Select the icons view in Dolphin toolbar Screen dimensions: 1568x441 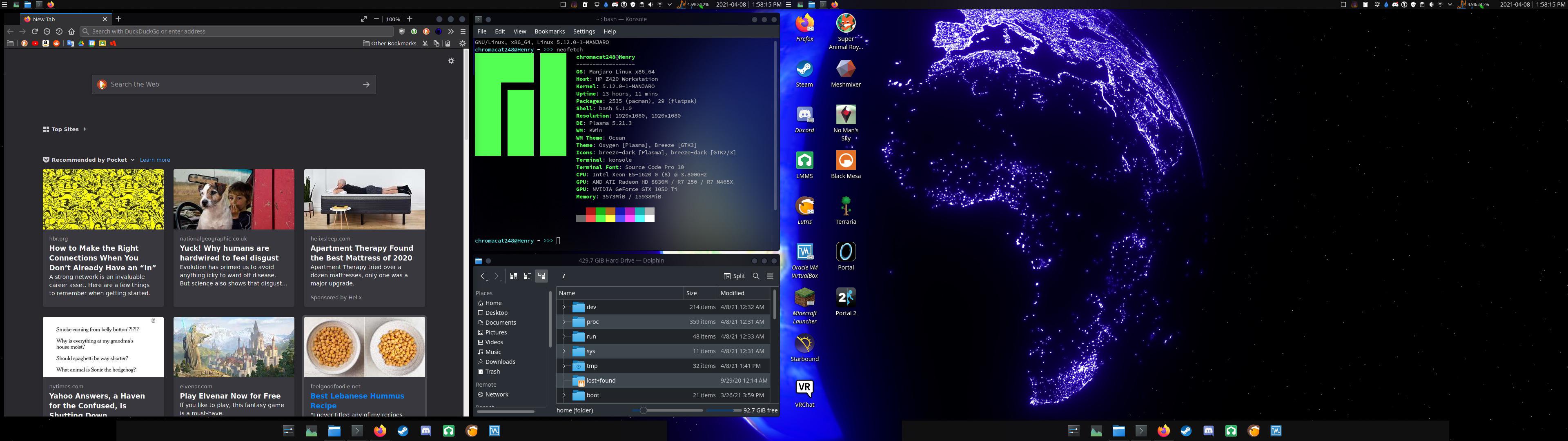(513, 275)
